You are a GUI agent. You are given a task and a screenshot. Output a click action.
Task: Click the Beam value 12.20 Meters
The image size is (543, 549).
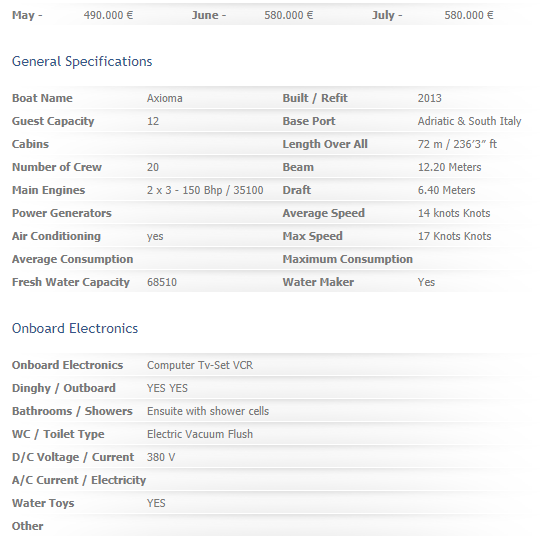[x=450, y=167]
